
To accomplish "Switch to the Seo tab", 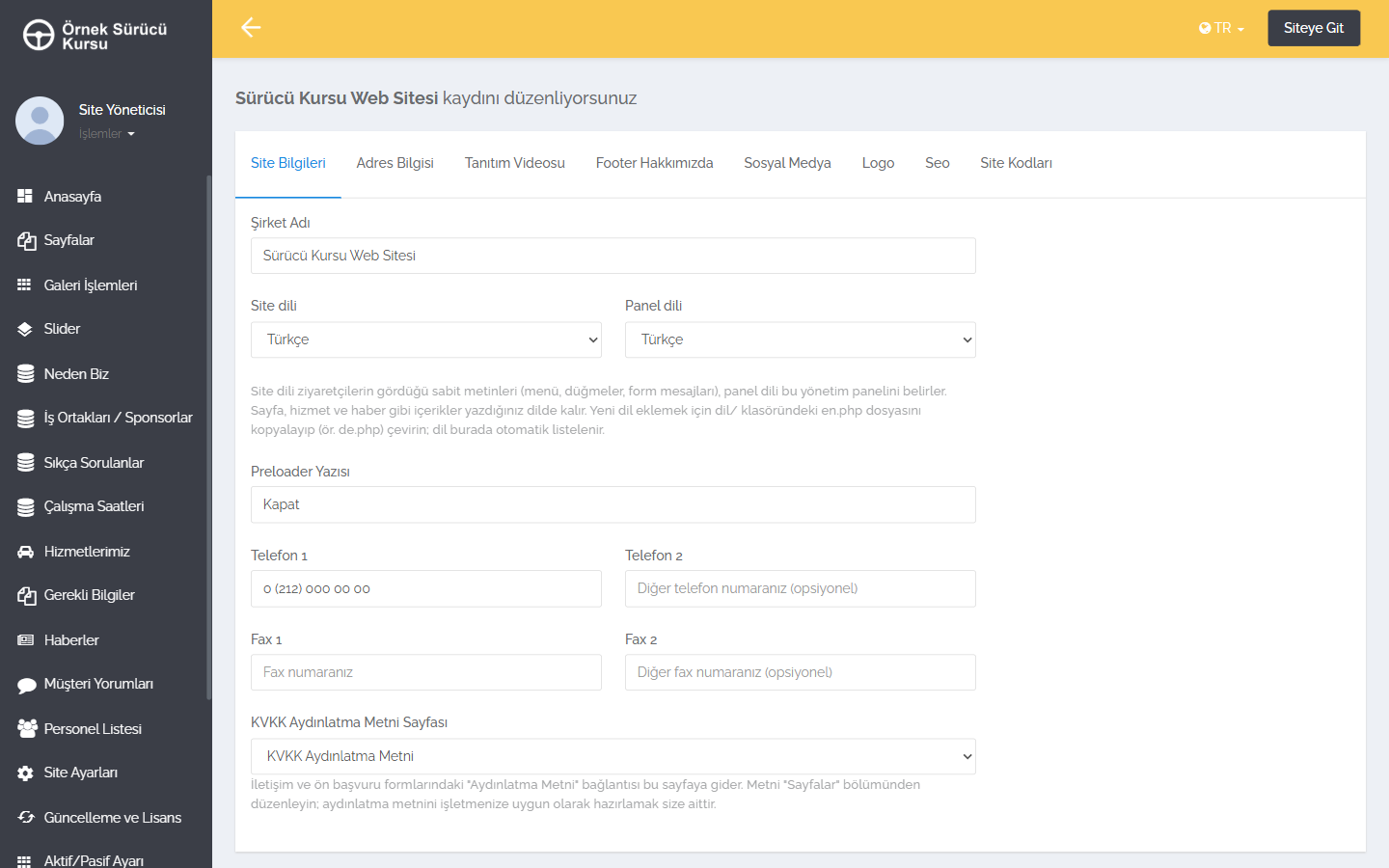I will tap(938, 163).
